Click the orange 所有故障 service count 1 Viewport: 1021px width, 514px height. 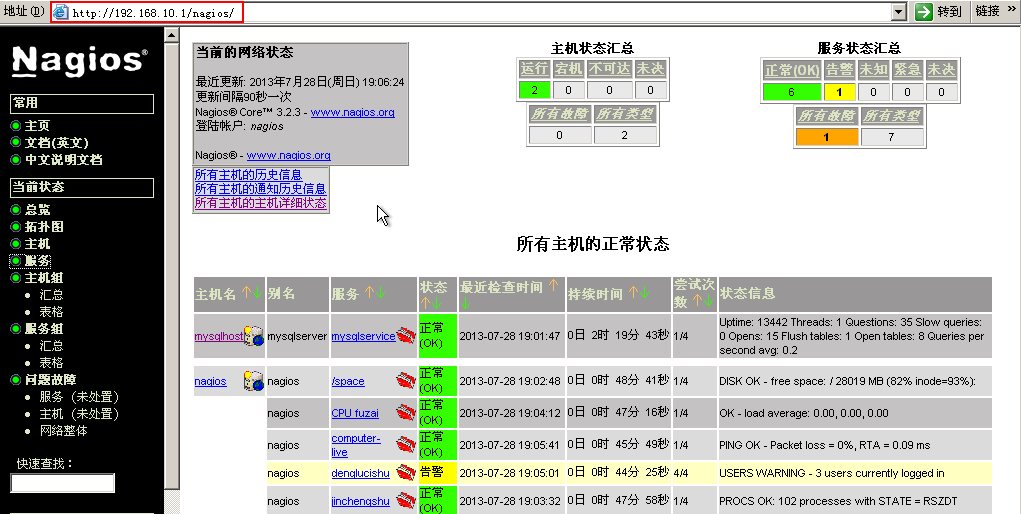tap(826, 137)
